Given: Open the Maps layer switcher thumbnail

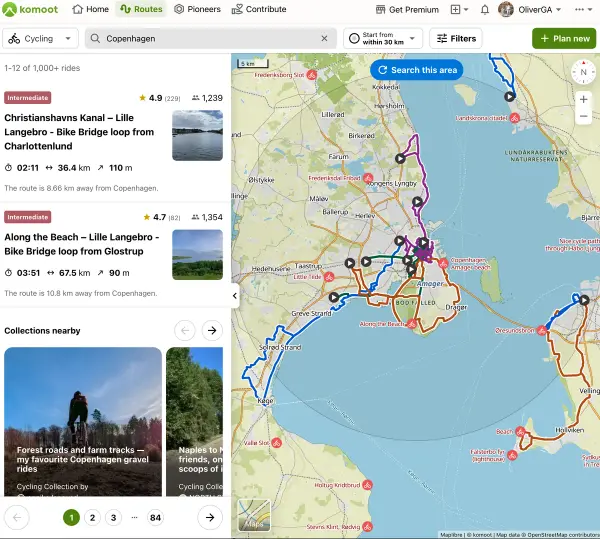Looking at the screenshot, I should [254, 515].
